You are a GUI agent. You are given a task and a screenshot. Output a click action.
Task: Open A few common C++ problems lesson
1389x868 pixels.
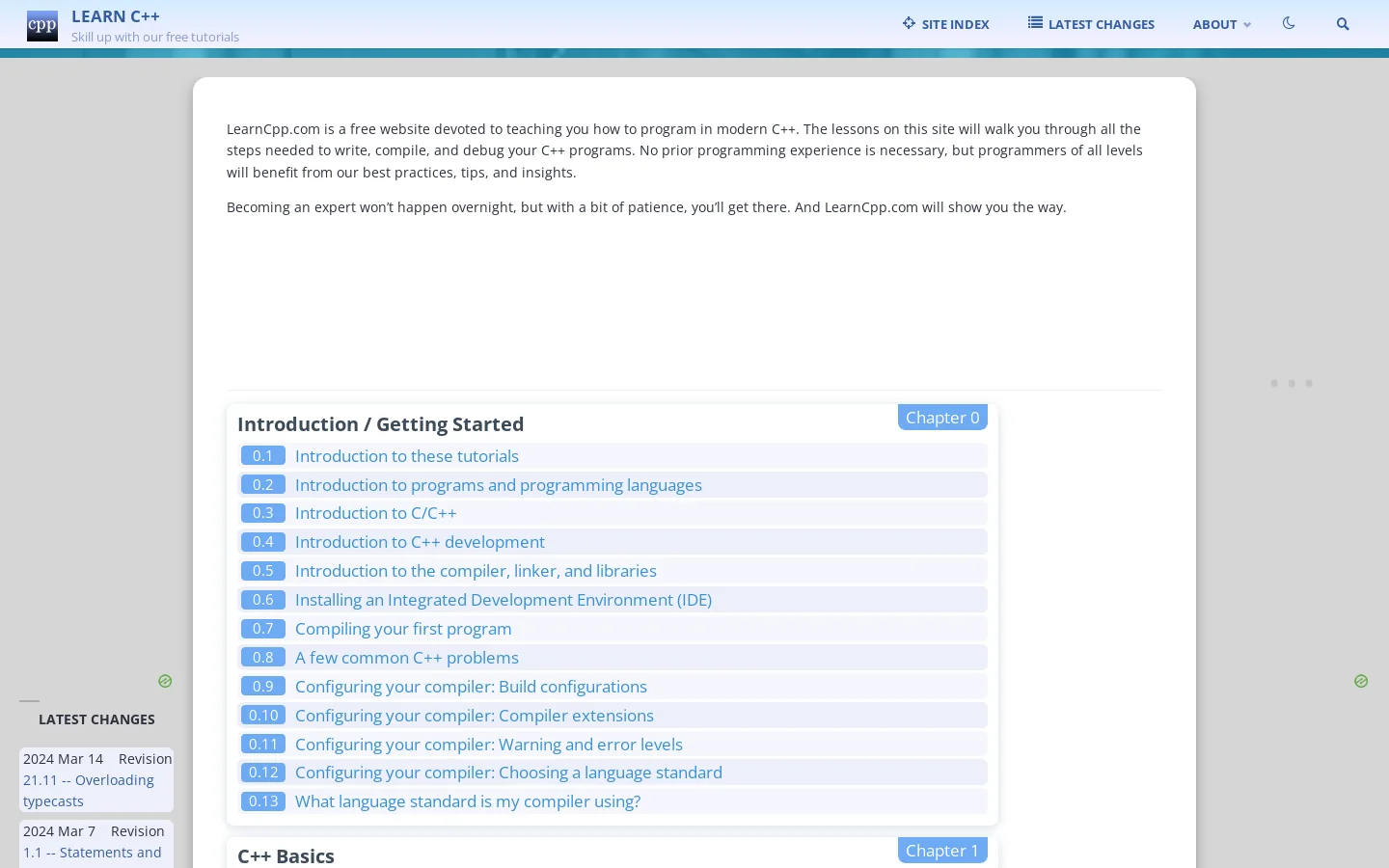(x=407, y=658)
